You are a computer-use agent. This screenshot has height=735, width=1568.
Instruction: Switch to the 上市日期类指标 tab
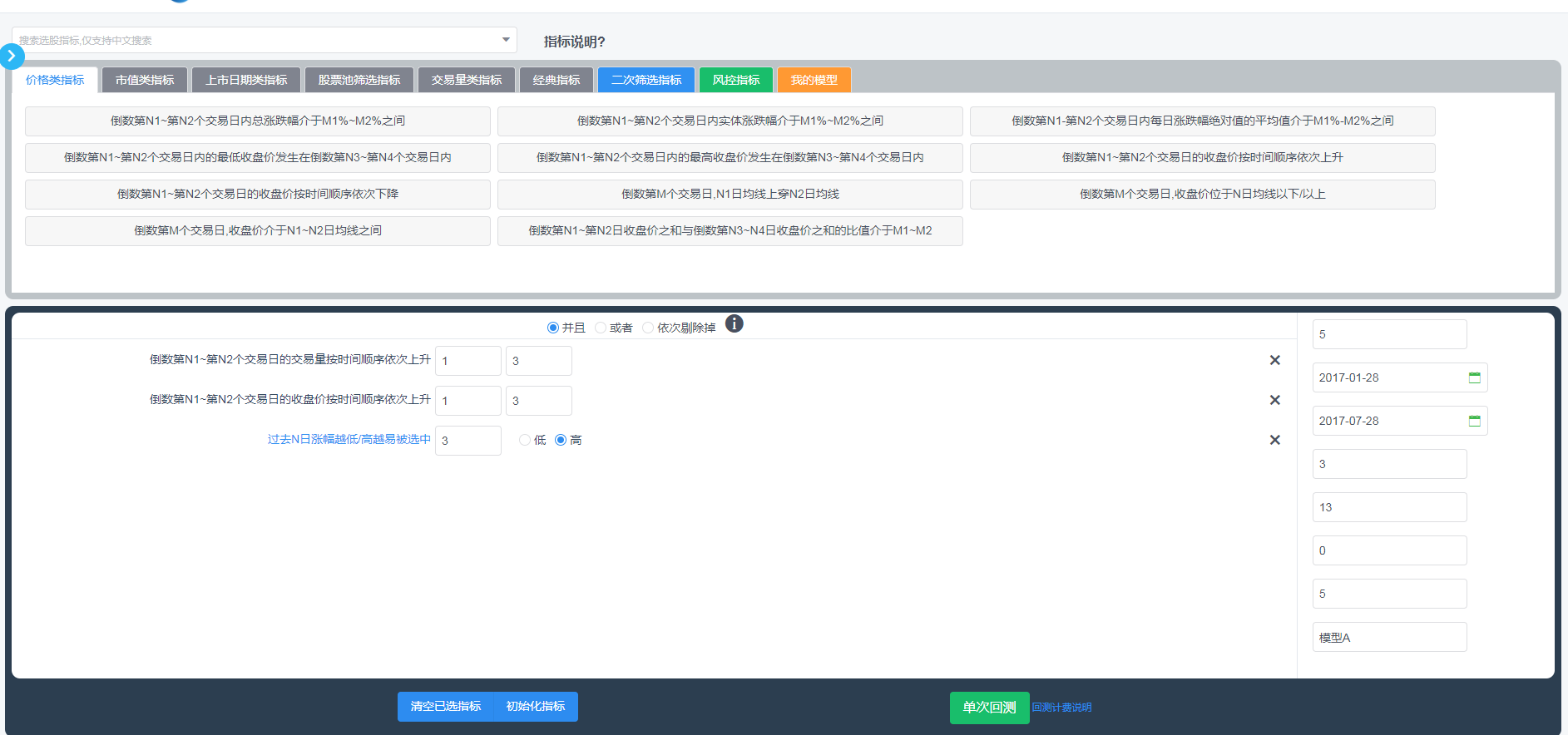pyautogui.click(x=246, y=80)
